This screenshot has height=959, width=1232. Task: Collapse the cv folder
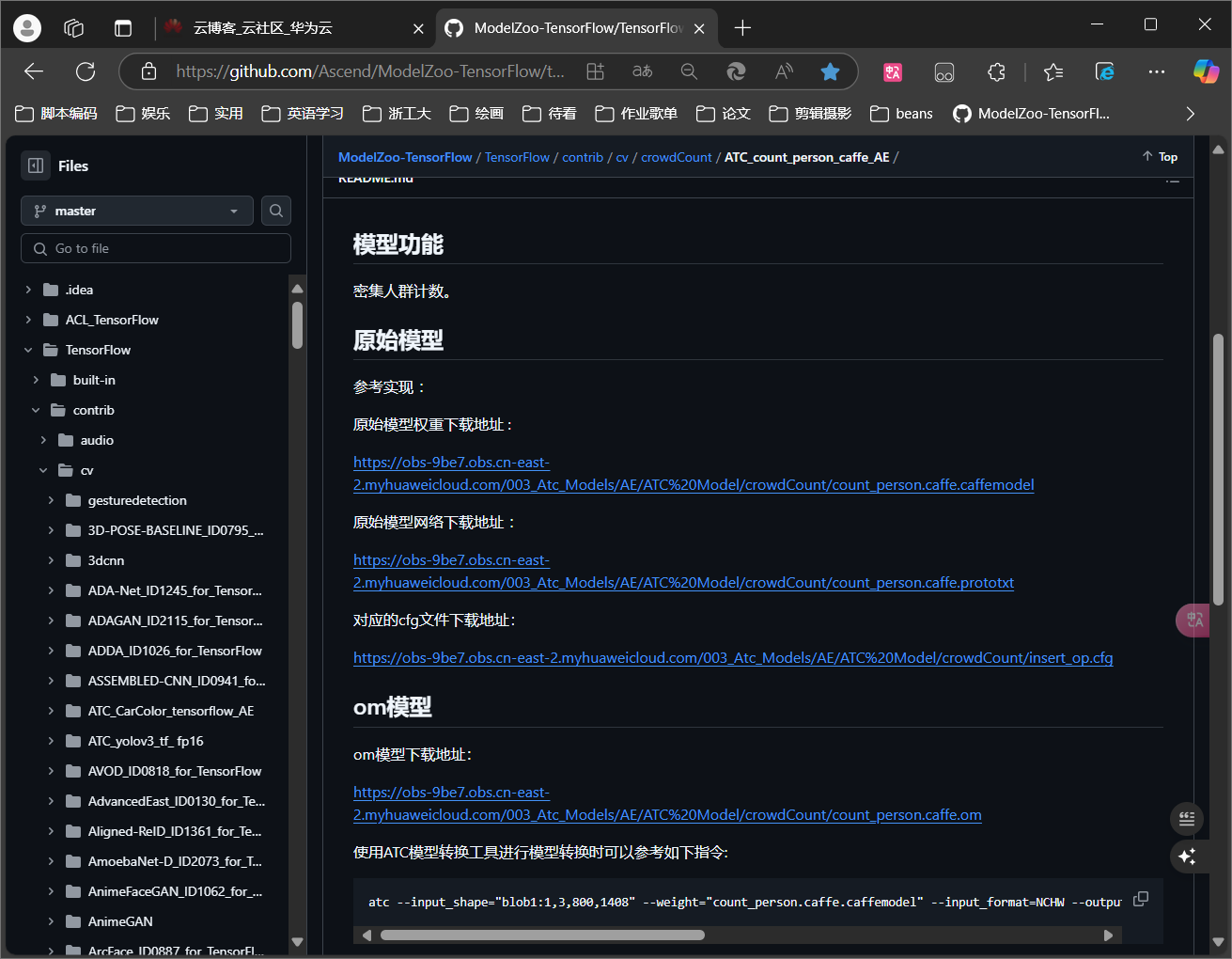43,470
